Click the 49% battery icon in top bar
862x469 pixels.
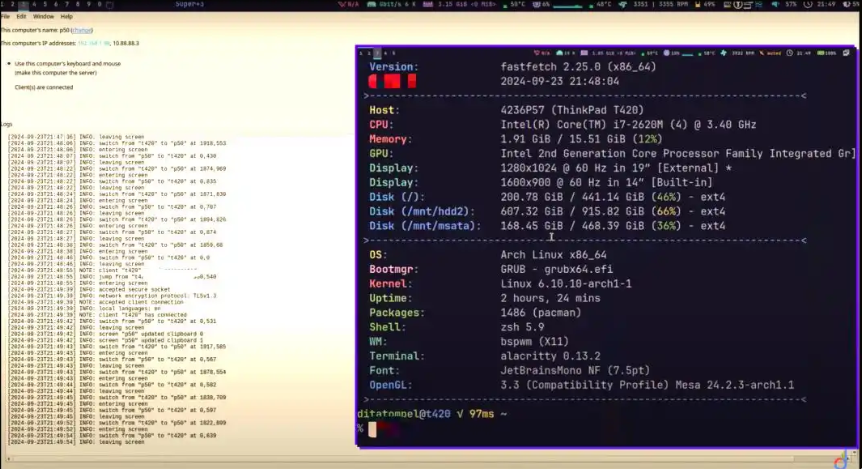point(697,4)
